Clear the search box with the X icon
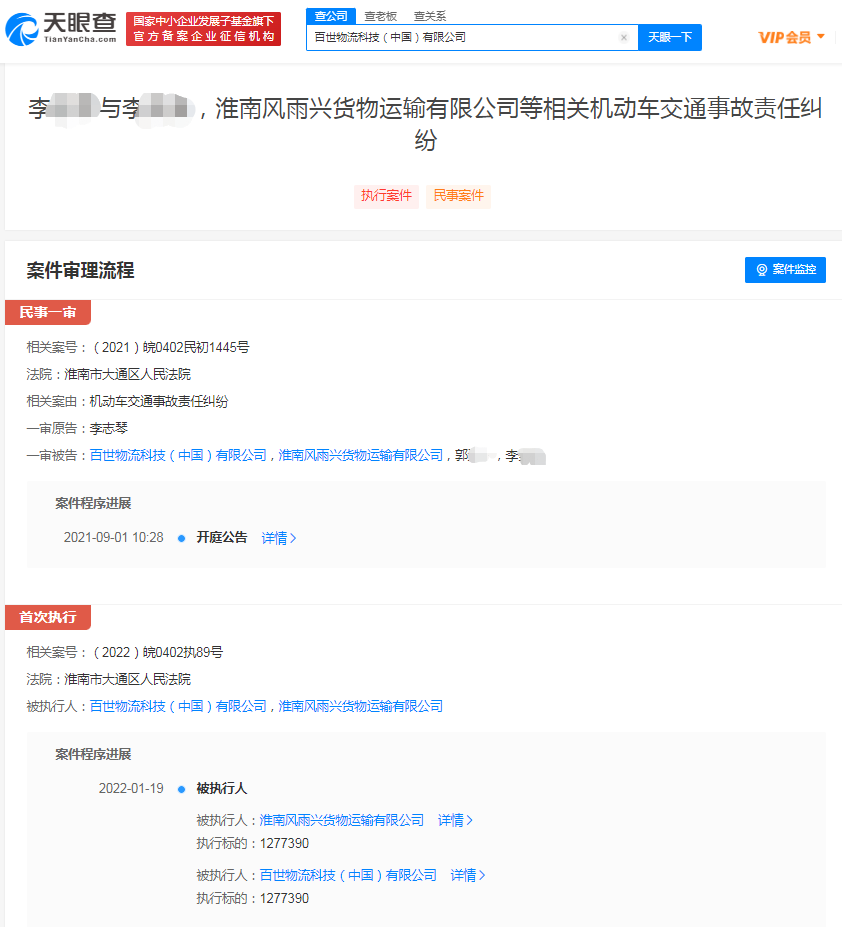 [623, 37]
